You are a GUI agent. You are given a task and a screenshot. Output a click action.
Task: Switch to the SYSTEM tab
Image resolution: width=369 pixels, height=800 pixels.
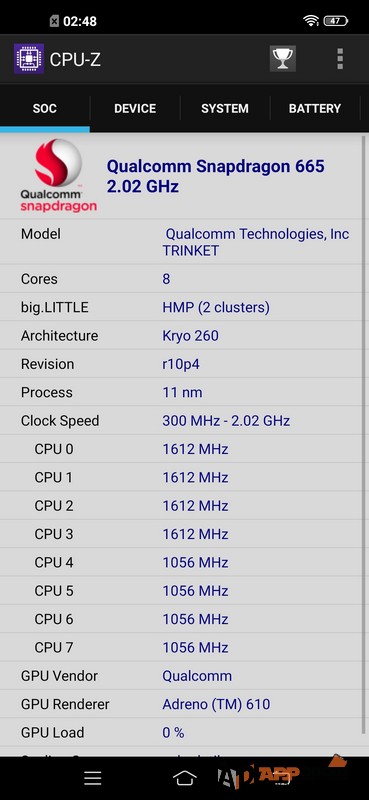click(225, 108)
